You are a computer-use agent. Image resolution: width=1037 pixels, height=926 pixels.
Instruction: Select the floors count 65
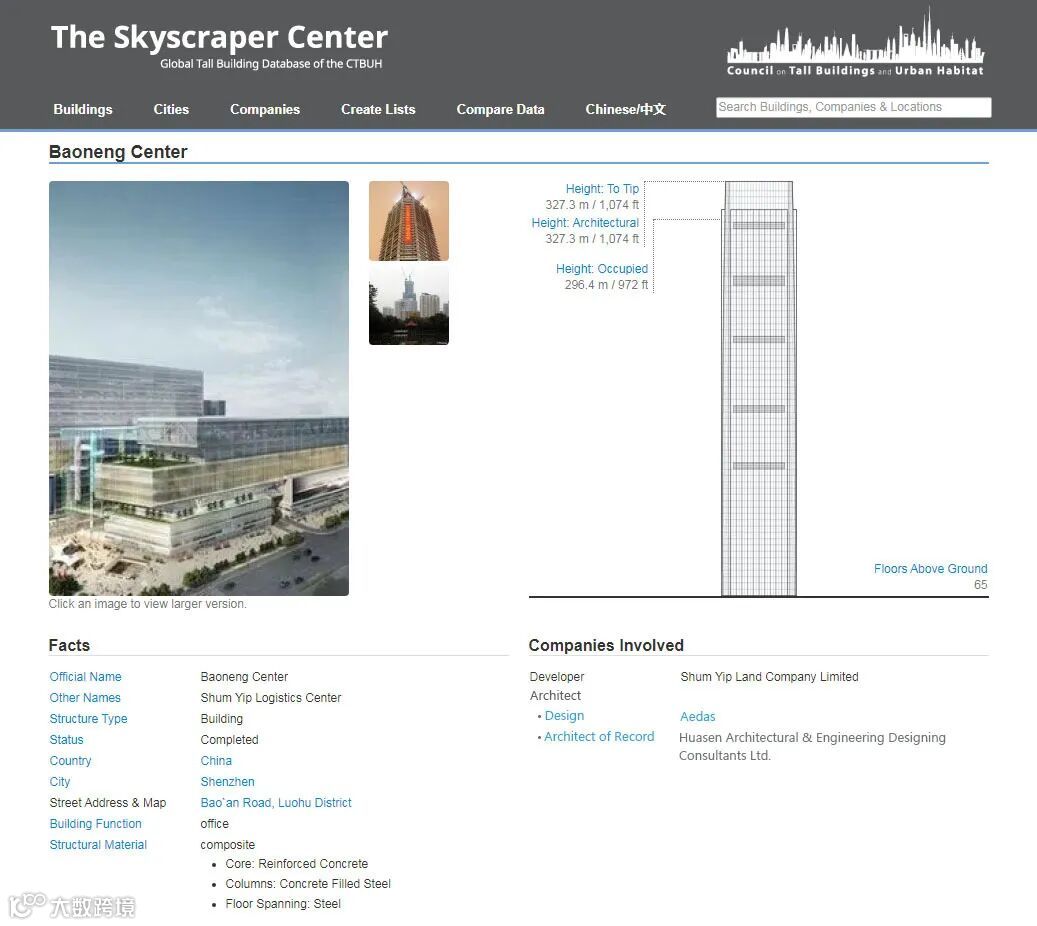click(x=980, y=585)
